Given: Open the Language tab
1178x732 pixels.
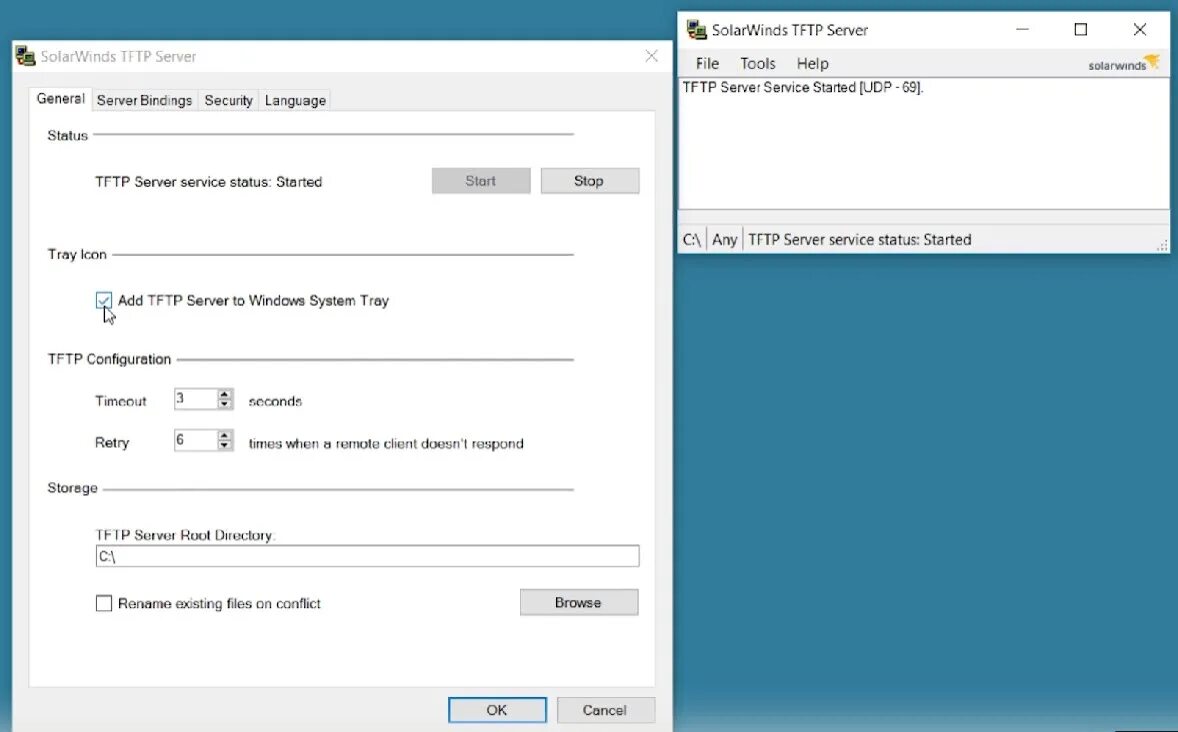Looking at the screenshot, I should pyautogui.click(x=295, y=100).
